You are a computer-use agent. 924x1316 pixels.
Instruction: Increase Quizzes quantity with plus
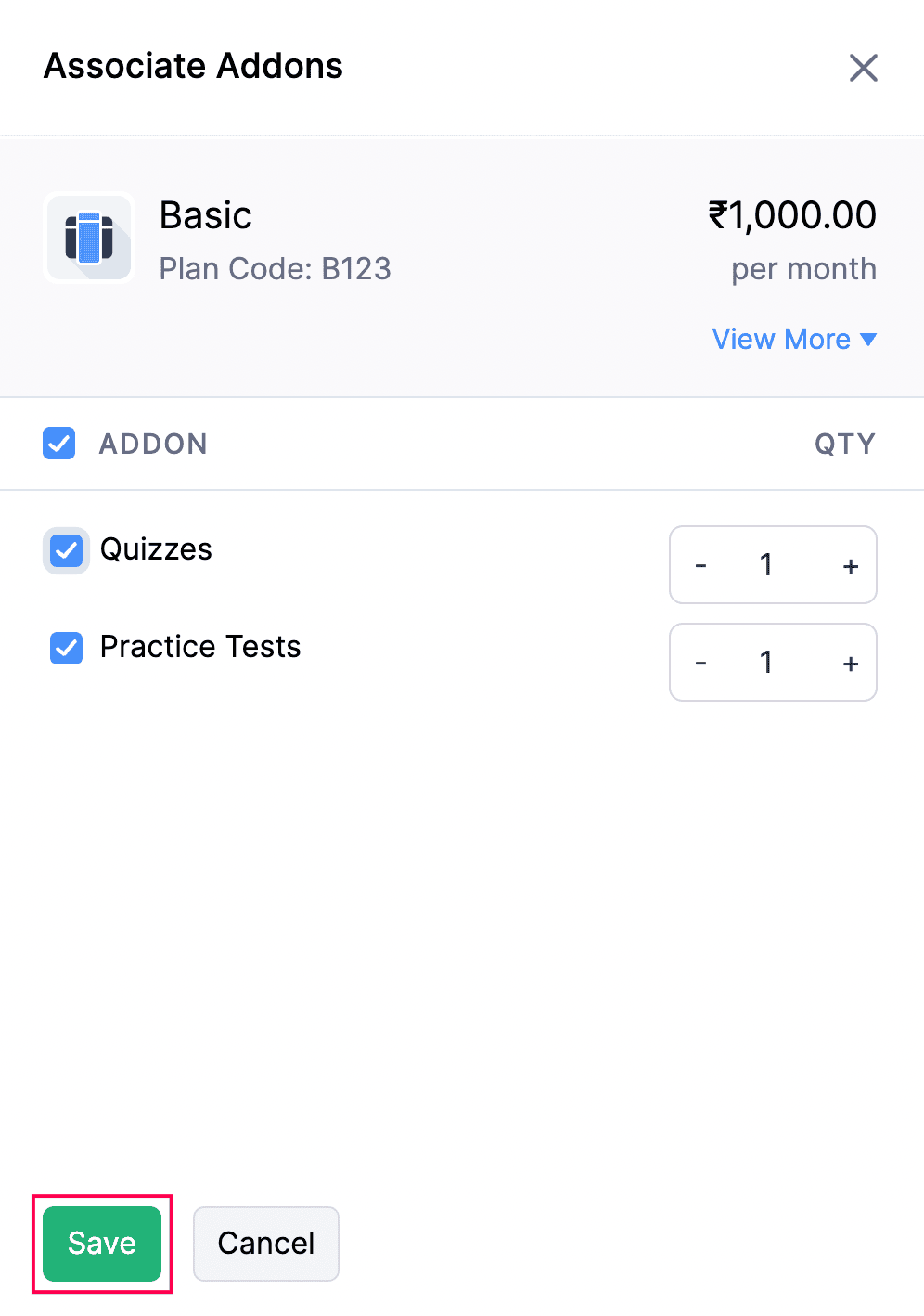tap(850, 566)
